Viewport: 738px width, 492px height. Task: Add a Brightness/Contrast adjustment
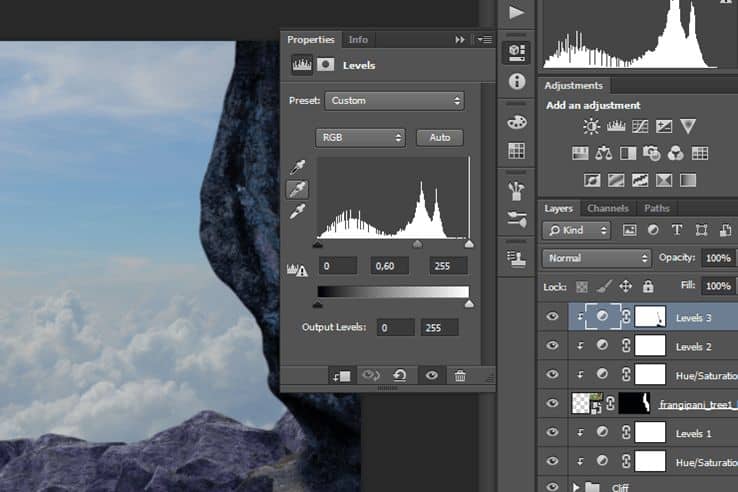[591, 126]
